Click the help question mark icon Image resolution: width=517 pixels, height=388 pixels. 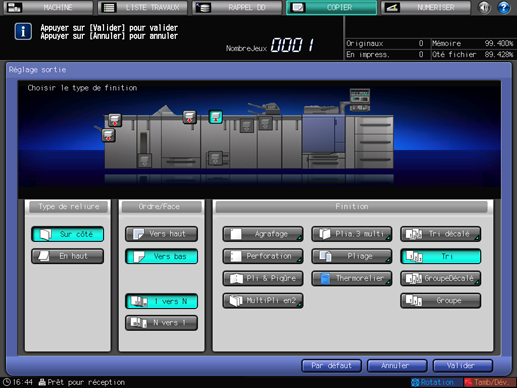[503, 7]
